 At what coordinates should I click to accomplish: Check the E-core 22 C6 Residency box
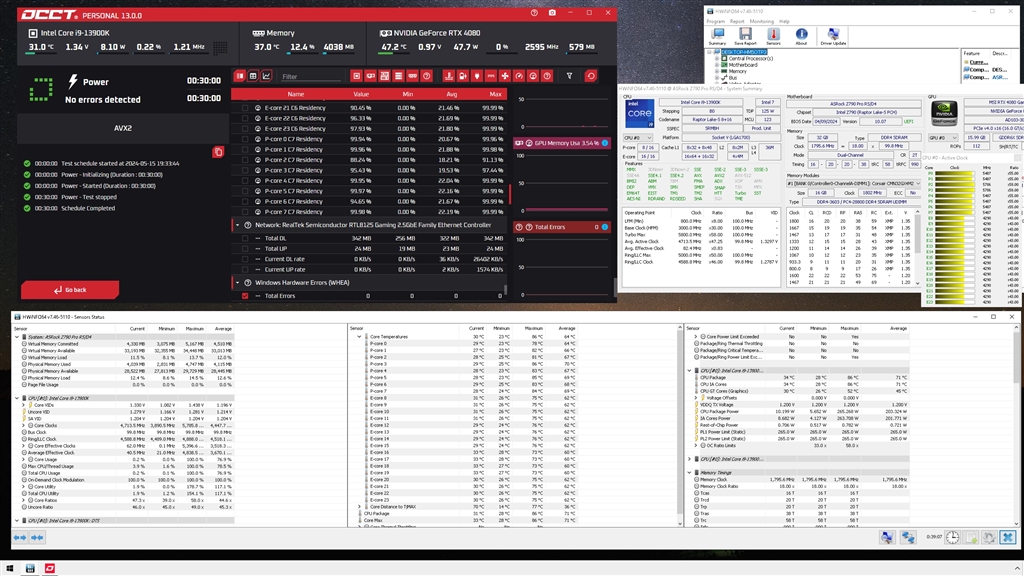point(246,119)
